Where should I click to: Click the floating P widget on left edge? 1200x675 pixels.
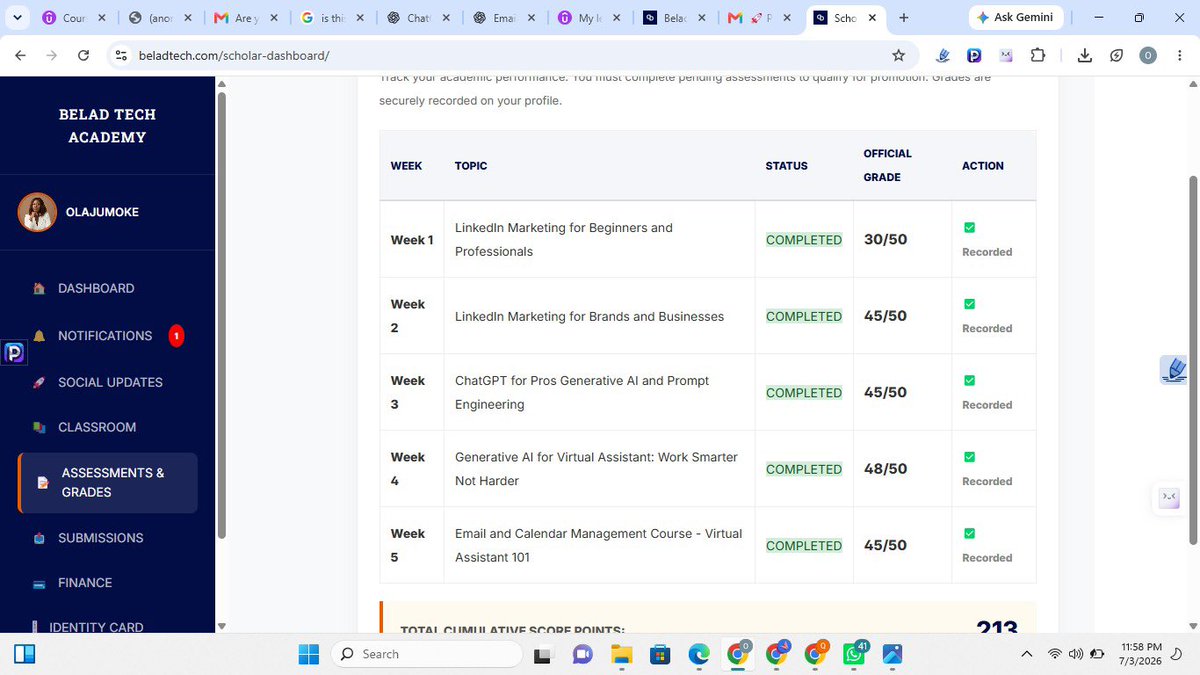[14, 352]
